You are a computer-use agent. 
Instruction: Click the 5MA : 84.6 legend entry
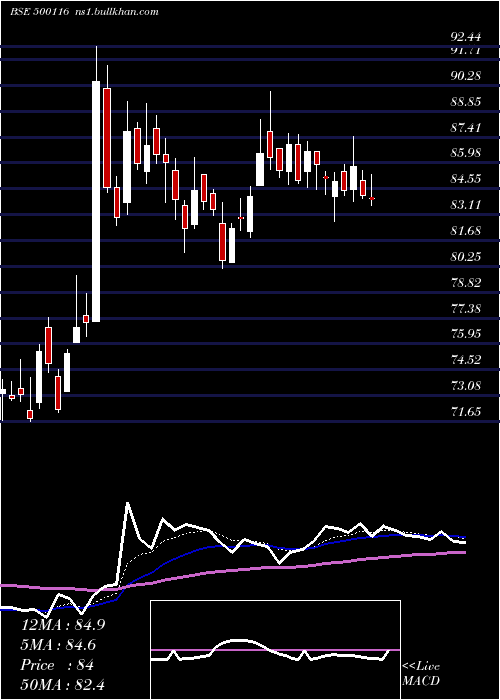coord(58,645)
